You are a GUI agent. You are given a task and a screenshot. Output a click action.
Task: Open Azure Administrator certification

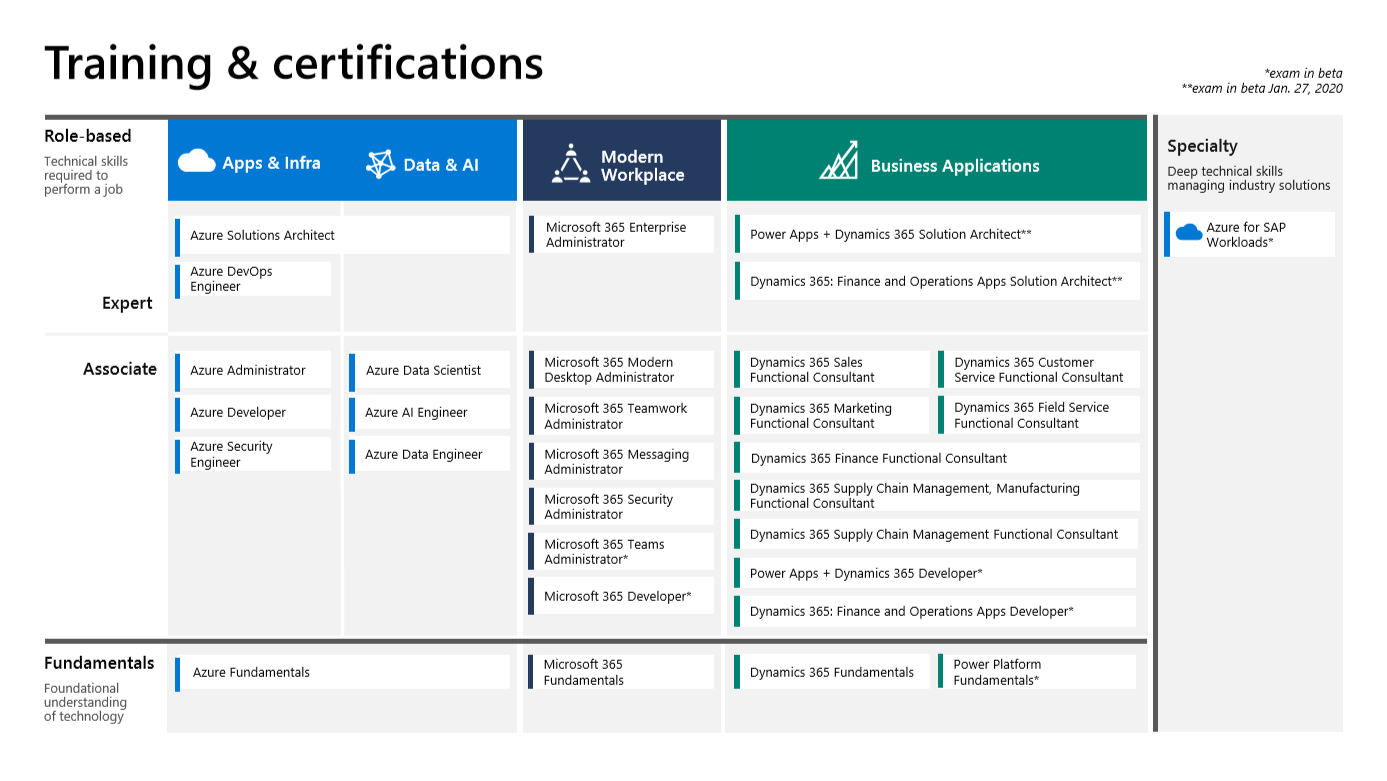253,370
